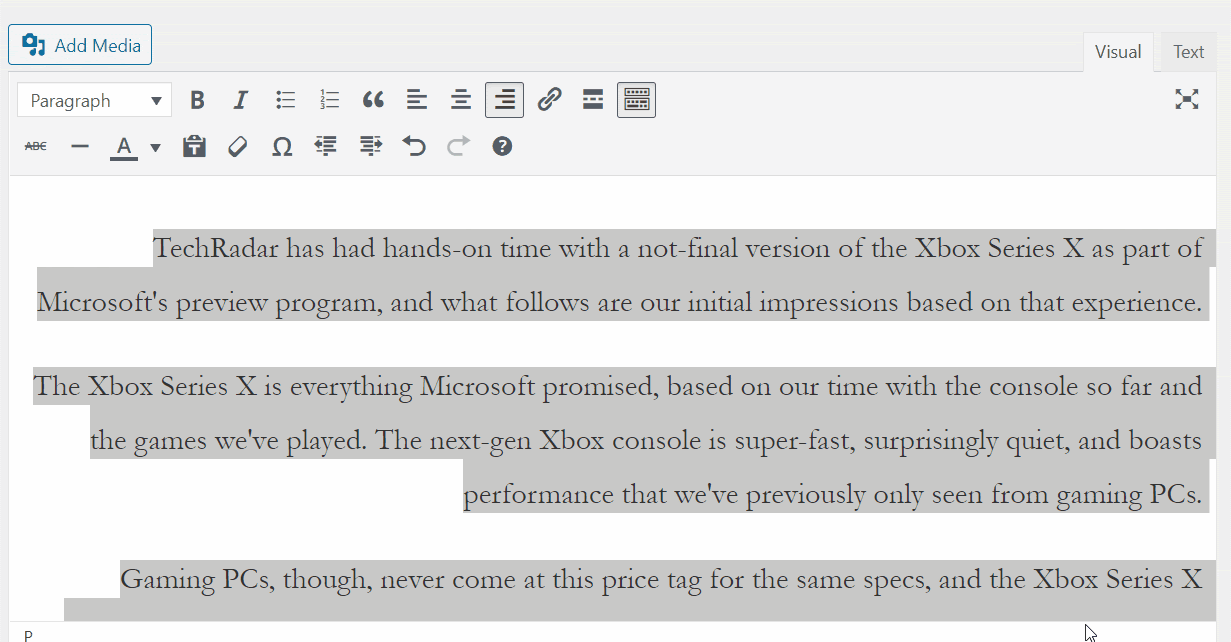Align text left
This screenshot has width=1231, height=642.
417,100
